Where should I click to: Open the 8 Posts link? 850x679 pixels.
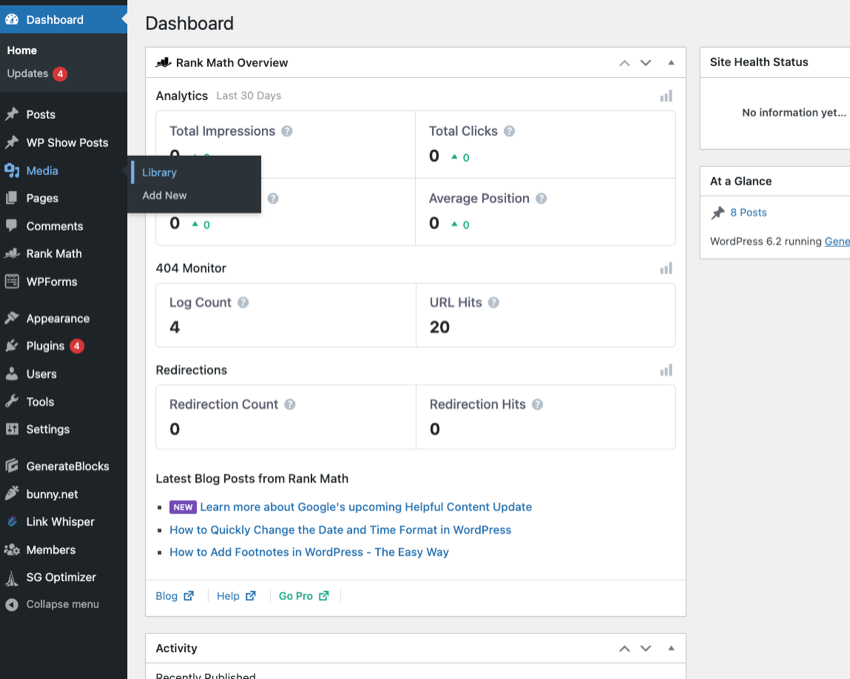click(x=750, y=212)
